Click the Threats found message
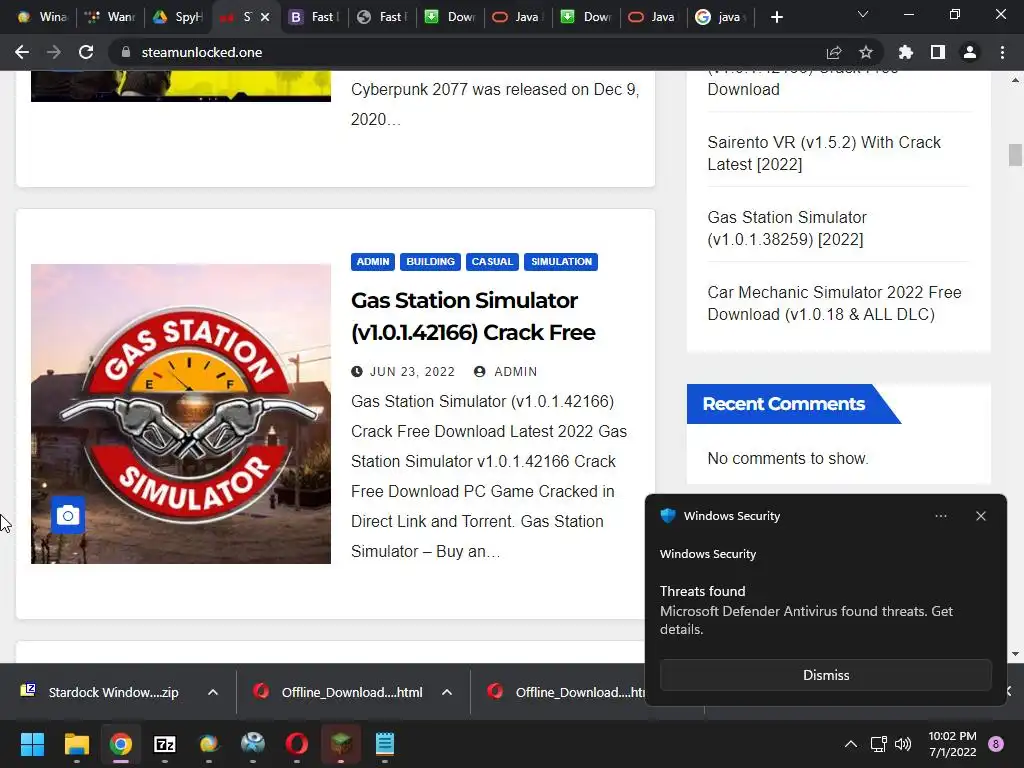Image resolution: width=1024 pixels, height=768 pixels. tap(807, 611)
